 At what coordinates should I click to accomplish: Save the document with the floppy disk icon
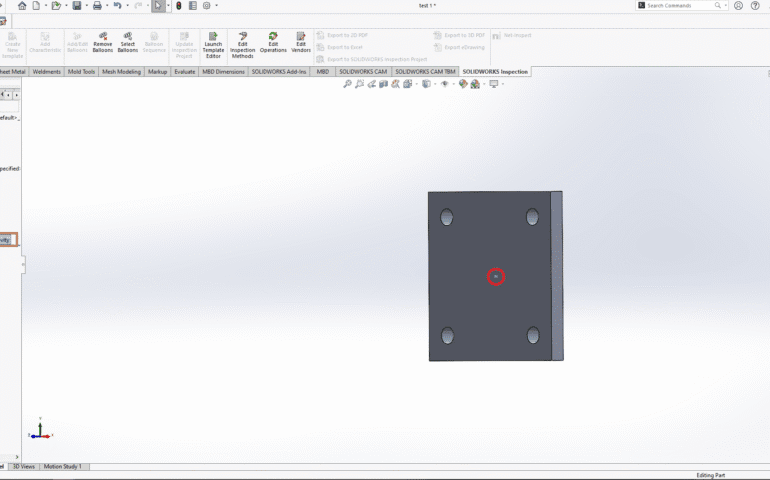tap(77, 5)
